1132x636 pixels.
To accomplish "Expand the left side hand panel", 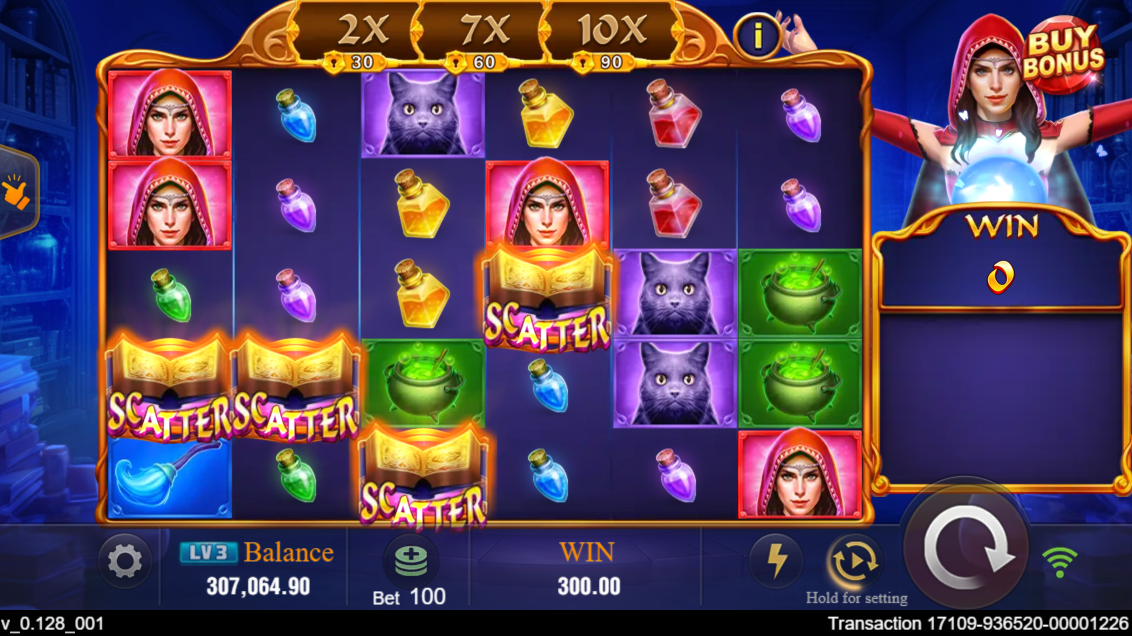I will 16,191.
